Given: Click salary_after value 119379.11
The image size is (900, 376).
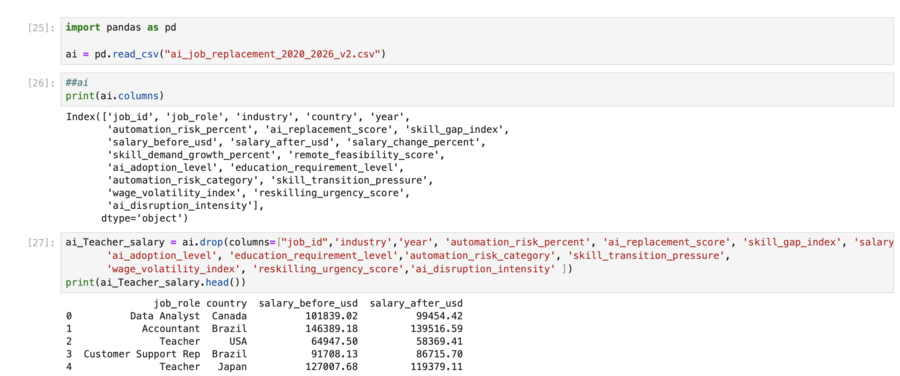Looking at the screenshot, I should coord(437,366).
